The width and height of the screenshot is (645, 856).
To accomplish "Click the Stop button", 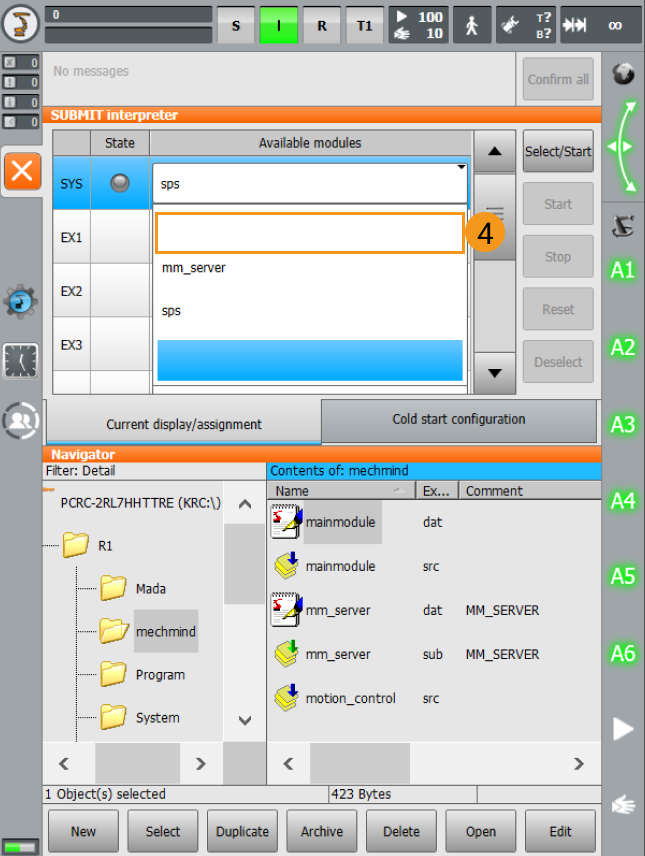I will pyautogui.click(x=558, y=257).
